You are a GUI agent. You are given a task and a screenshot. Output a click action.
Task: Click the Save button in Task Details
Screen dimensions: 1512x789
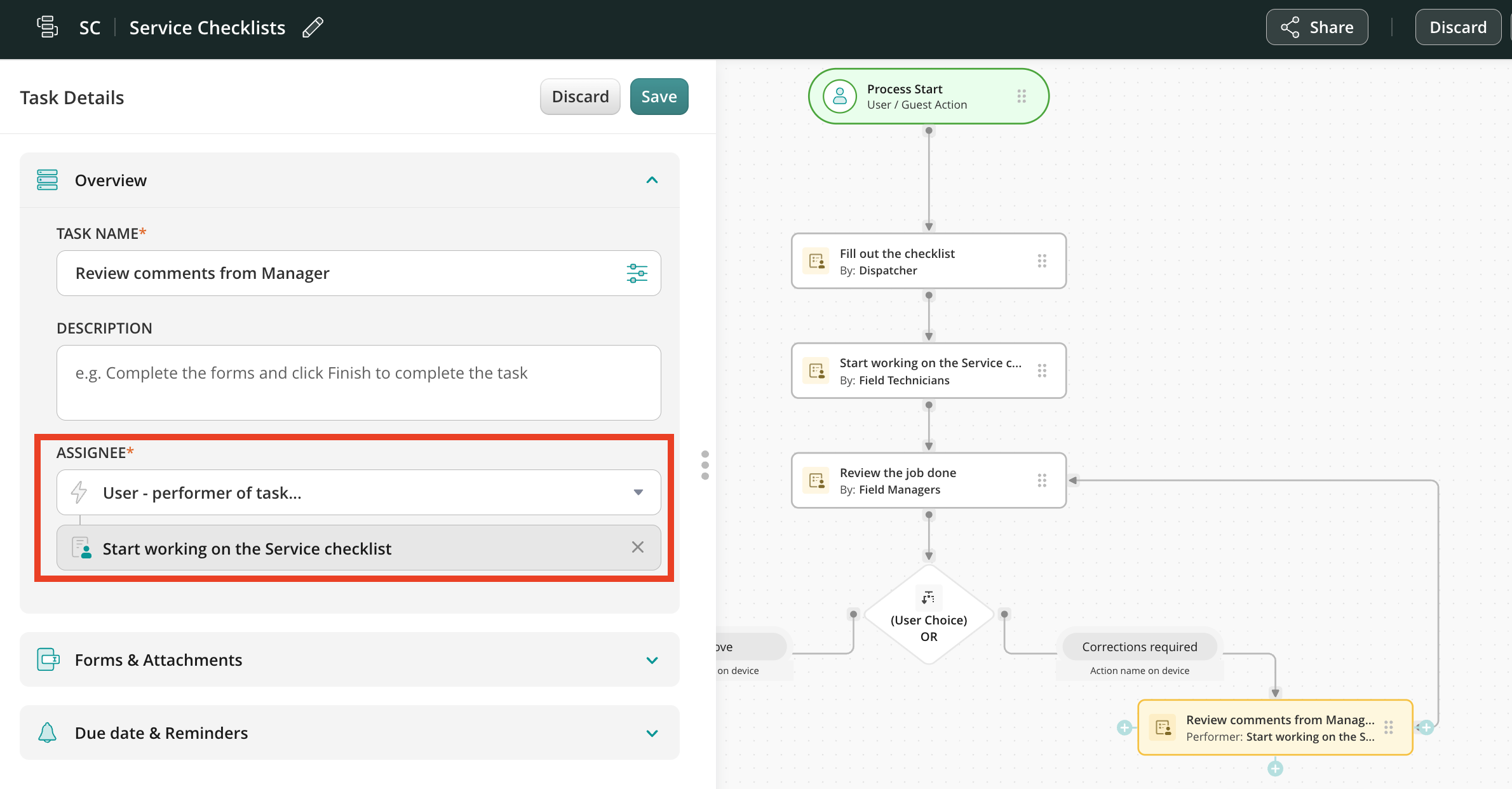point(659,97)
